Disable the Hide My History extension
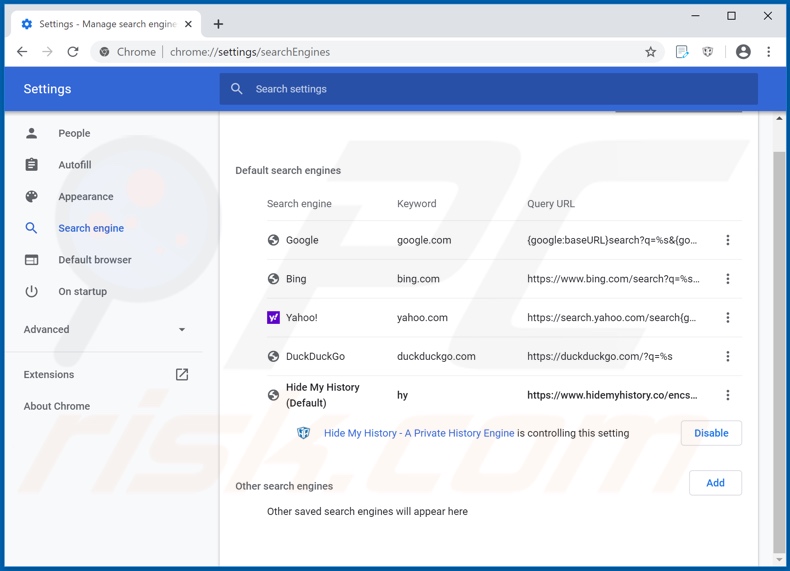This screenshot has height=571, width=790. click(x=711, y=433)
